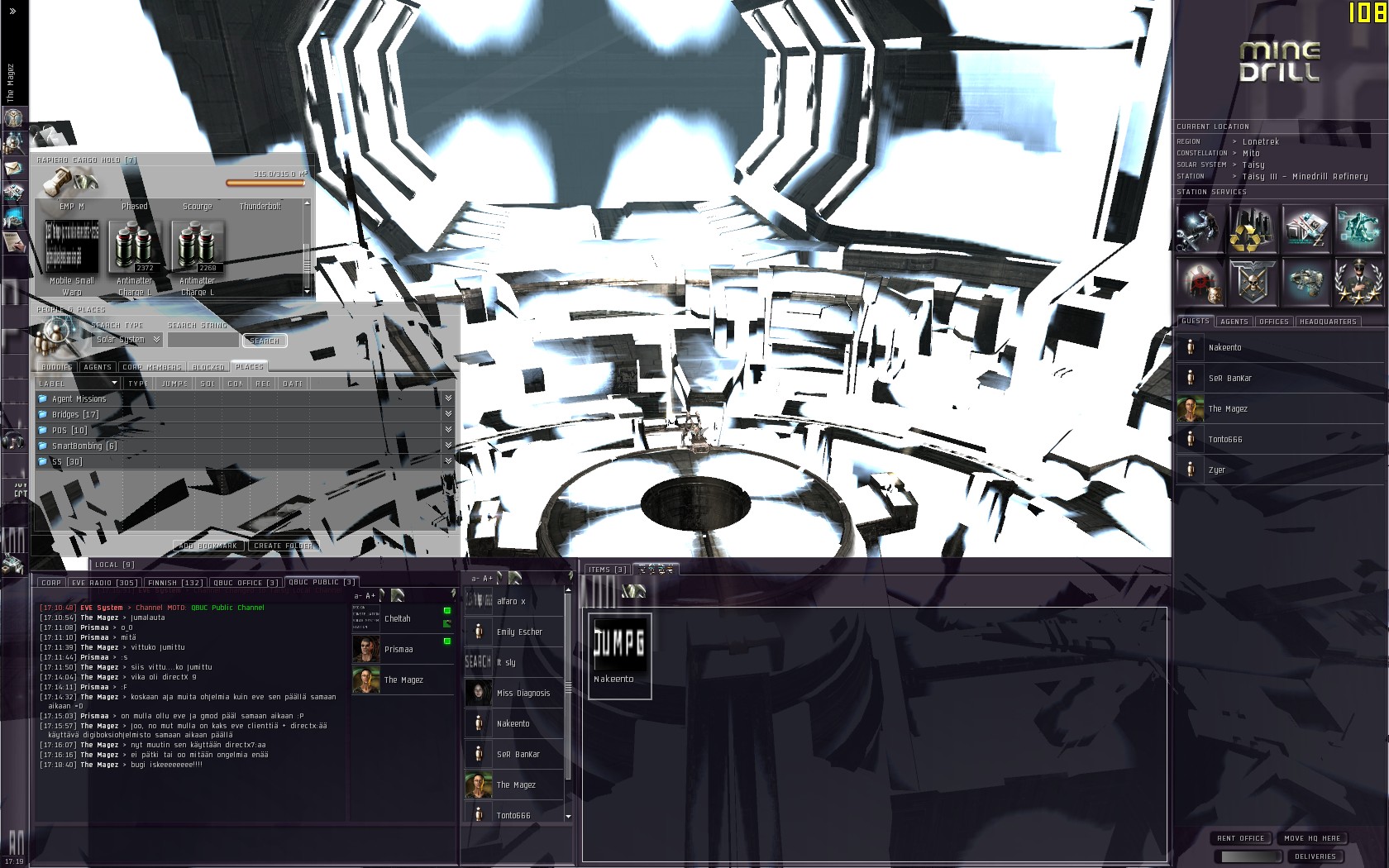This screenshot has width=1389, height=868.
Task: Click the ship-part station service icon
Action: 1305,282
